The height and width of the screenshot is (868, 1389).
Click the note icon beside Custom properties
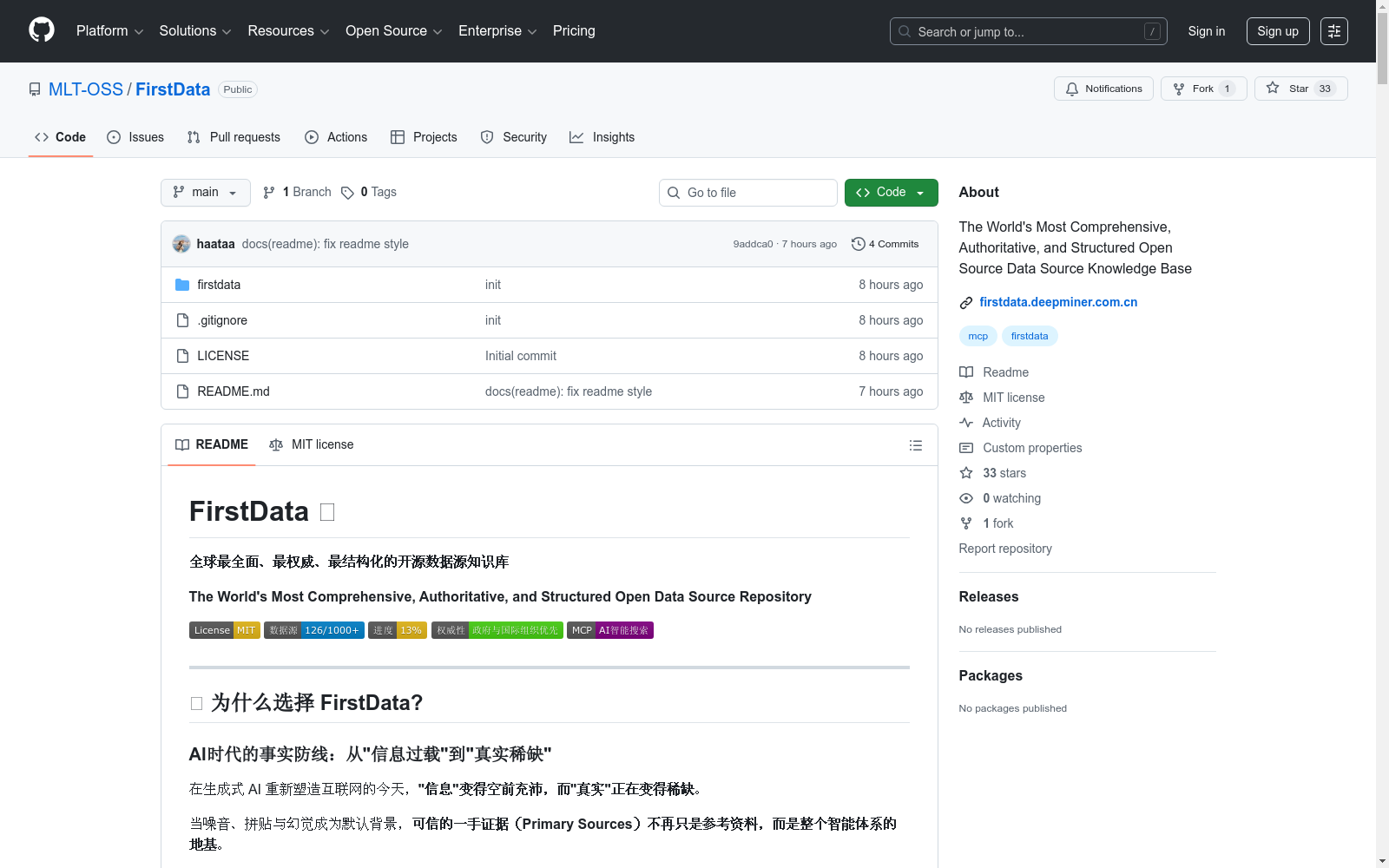click(x=966, y=448)
